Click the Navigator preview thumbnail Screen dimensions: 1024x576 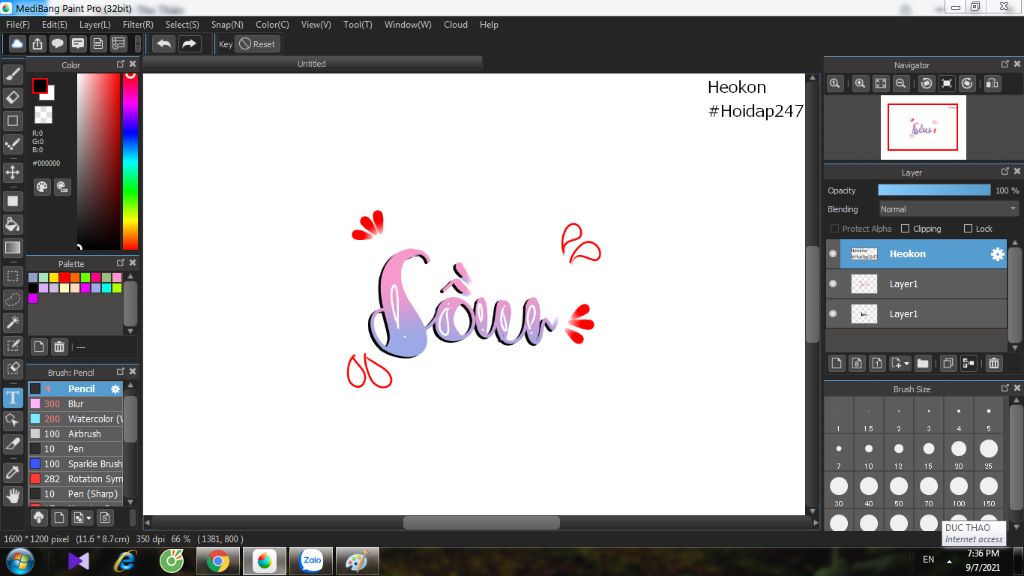point(923,127)
